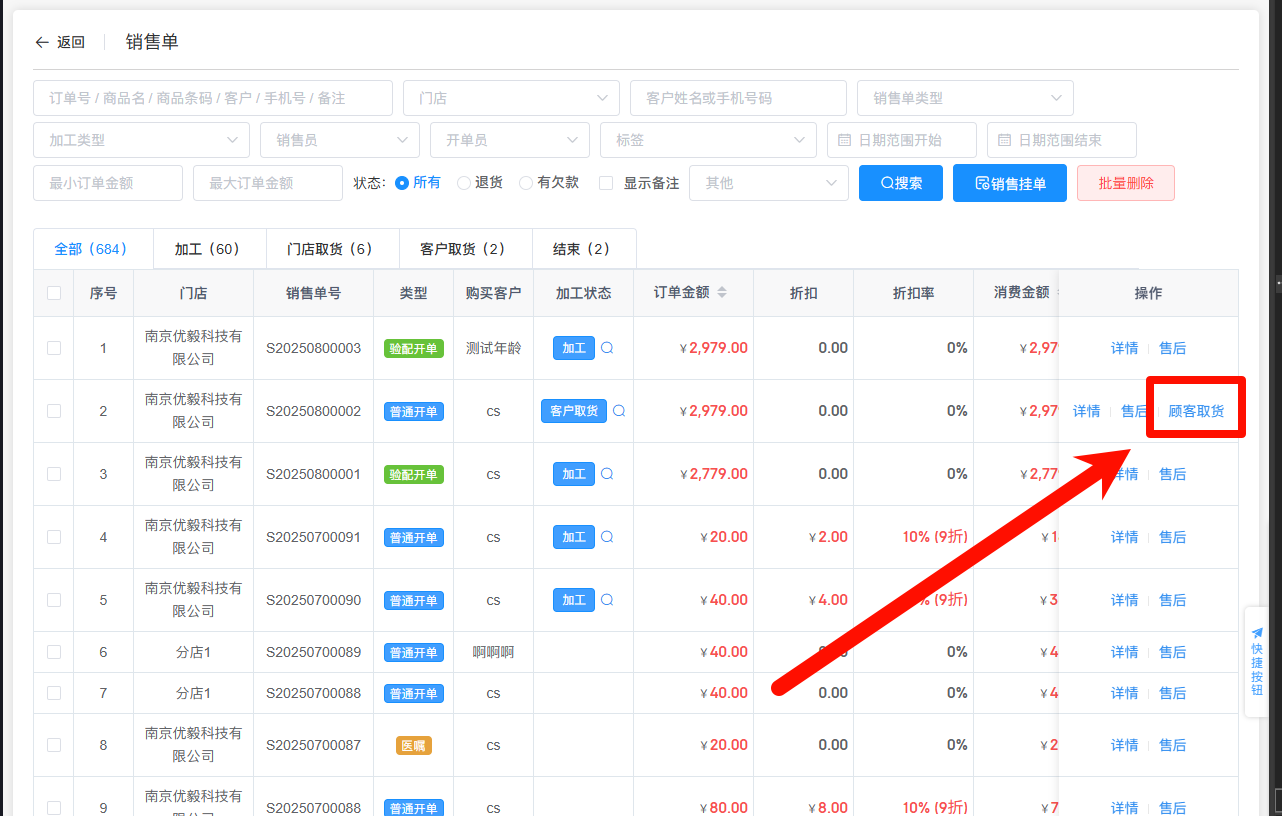Select the 退货 status radio button

[464, 183]
